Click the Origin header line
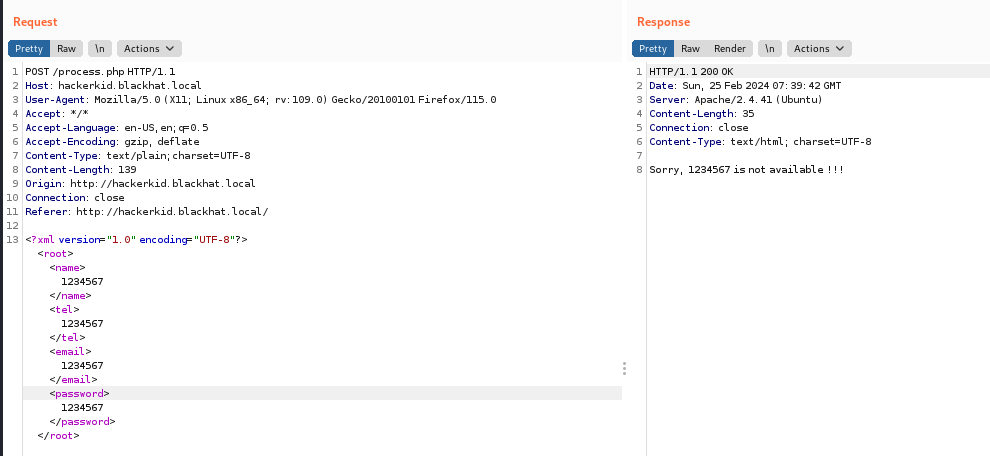 point(140,183)
